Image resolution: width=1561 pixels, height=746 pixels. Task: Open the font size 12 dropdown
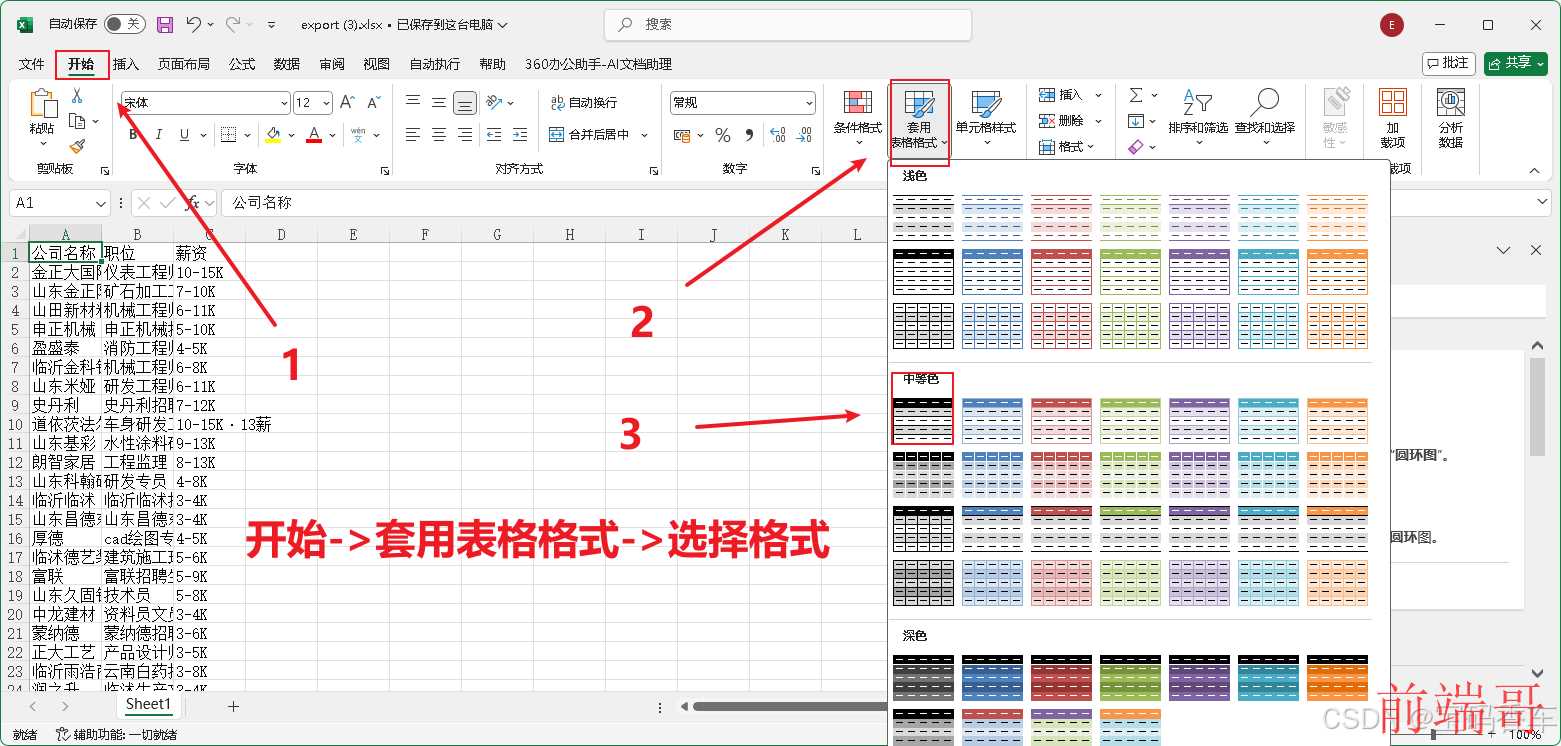coord(328,103)
